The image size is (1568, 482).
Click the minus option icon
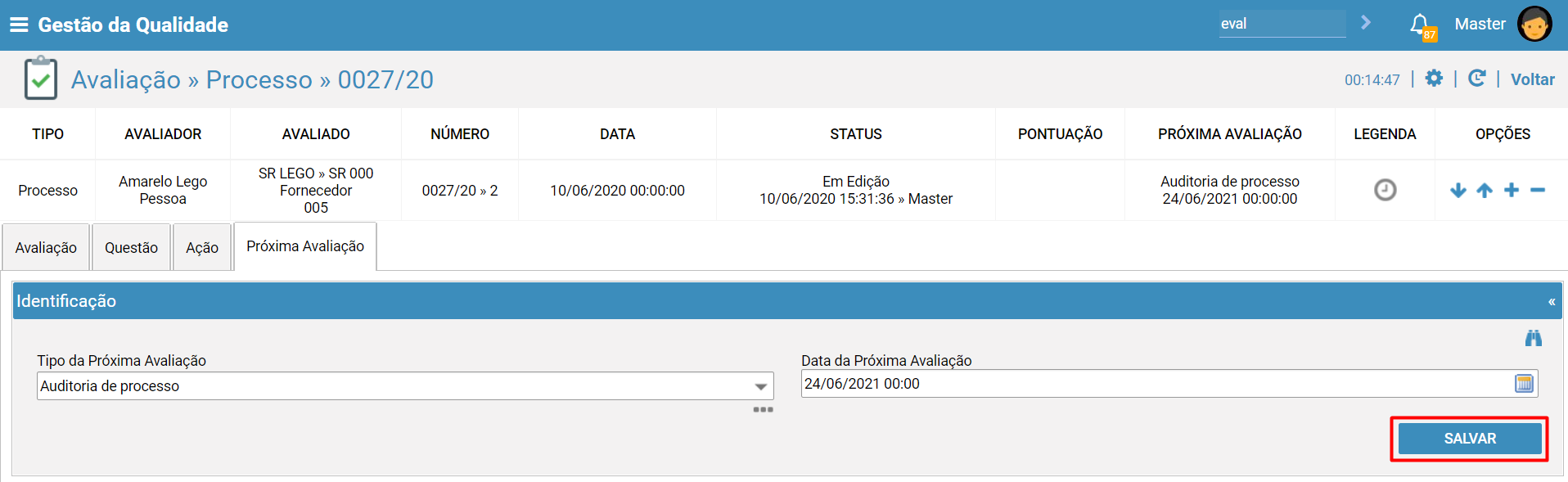pyautogui.click(x=1538, y=190)
